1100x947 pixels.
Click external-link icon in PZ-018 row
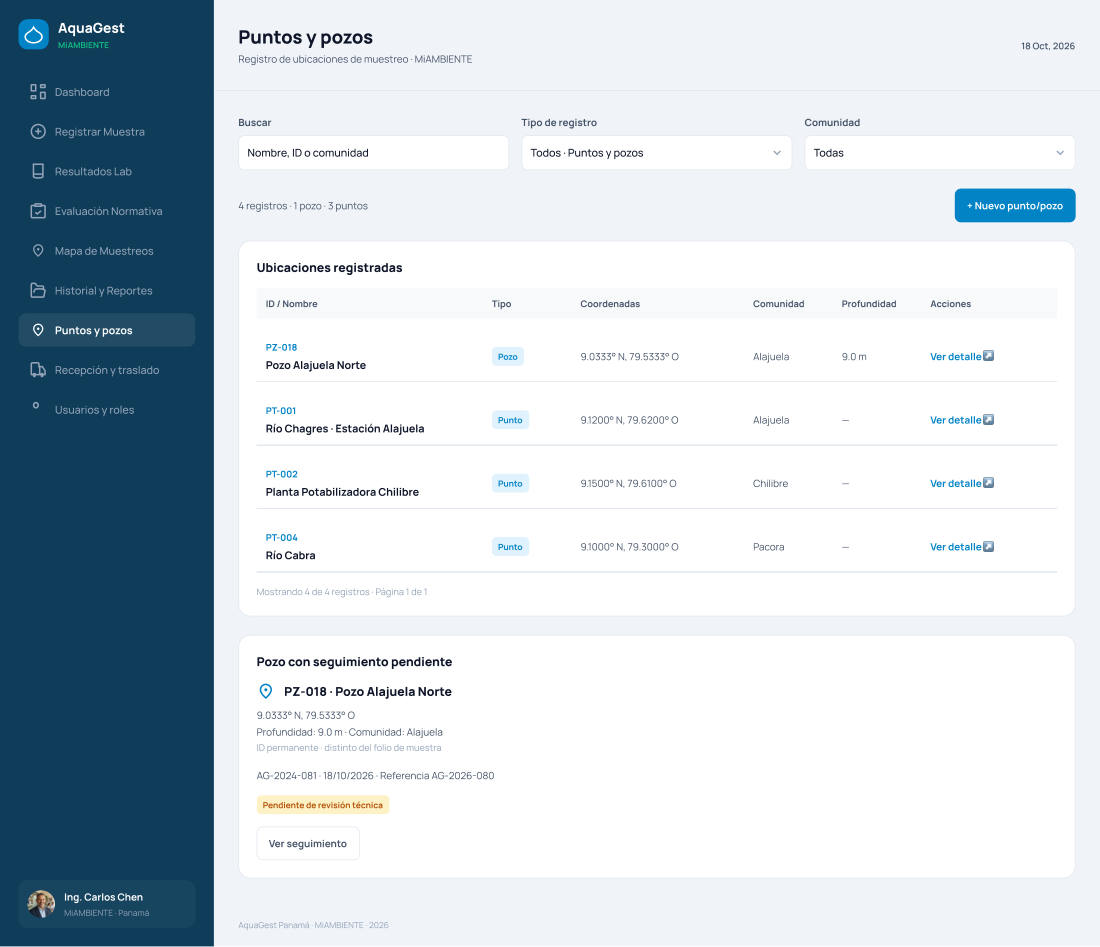point(988,356)
